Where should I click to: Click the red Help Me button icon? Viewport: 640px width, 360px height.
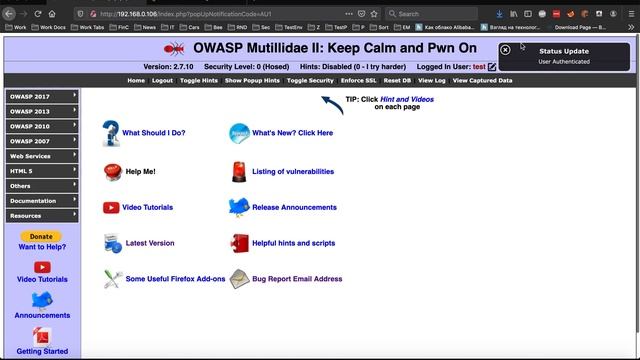pyautogui.click(x=113, y=171)
